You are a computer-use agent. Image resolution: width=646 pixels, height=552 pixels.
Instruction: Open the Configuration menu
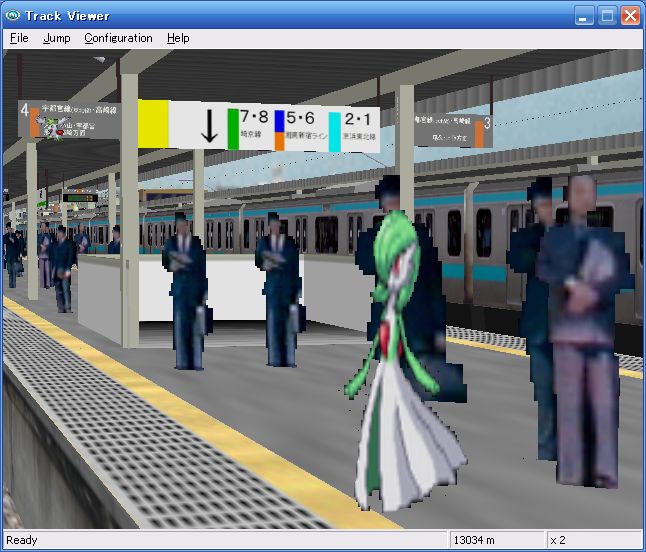(118, 38)
